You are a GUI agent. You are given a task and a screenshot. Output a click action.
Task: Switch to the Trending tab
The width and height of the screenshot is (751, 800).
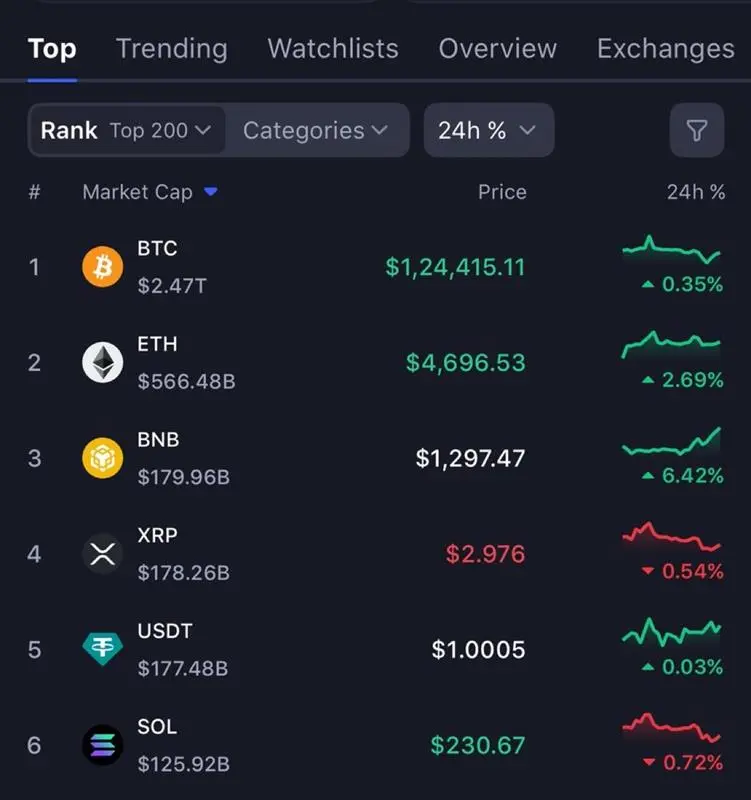pos(171,48)
